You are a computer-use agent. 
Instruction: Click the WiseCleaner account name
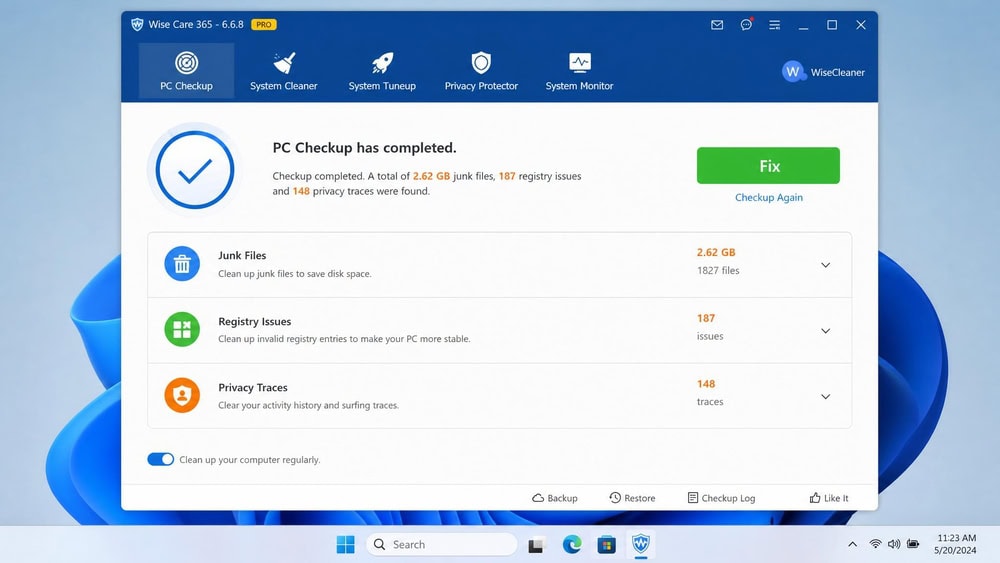click(837, 73)
